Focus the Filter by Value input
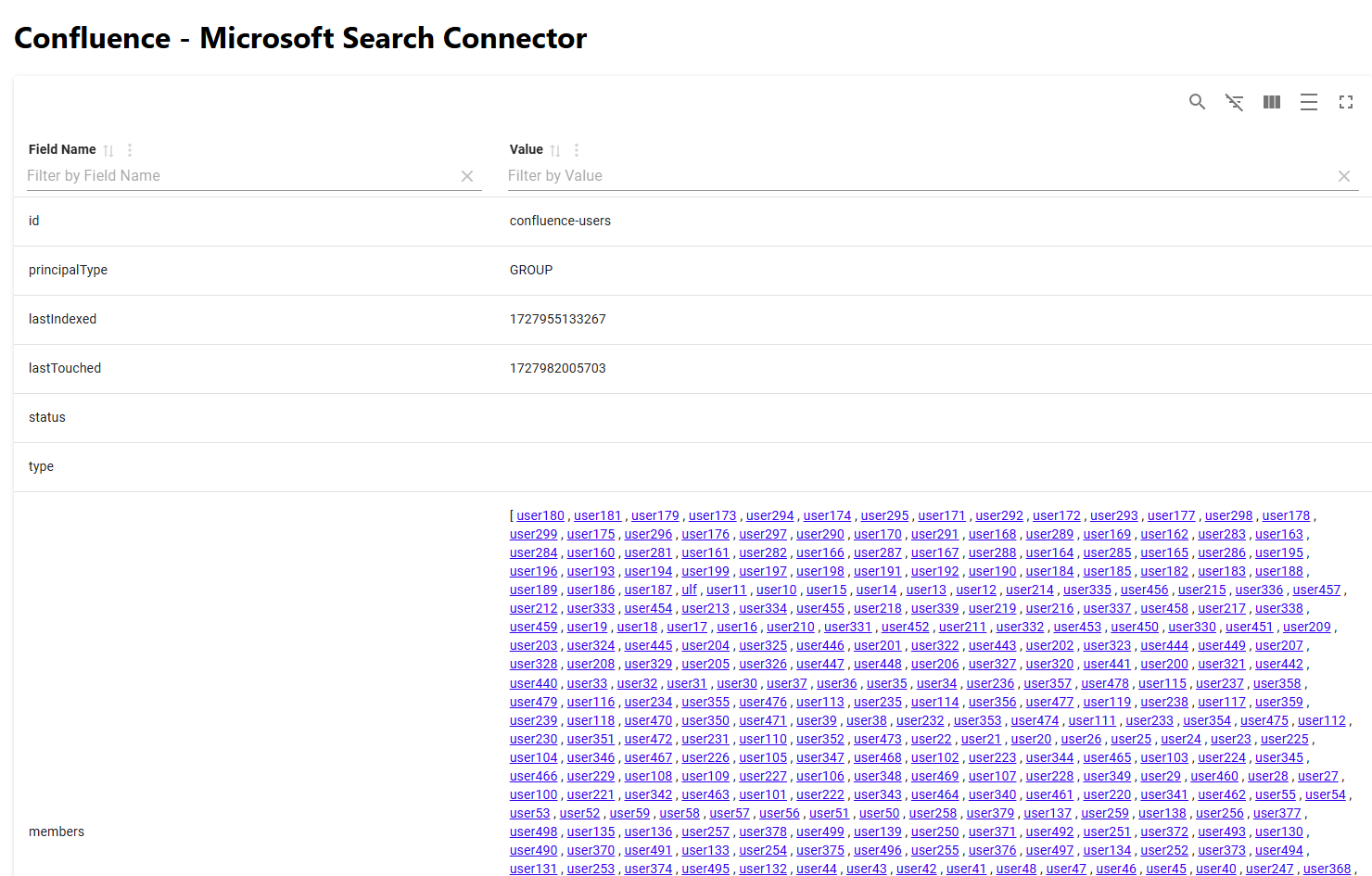Screen dimensions: 1372x876 920,176
